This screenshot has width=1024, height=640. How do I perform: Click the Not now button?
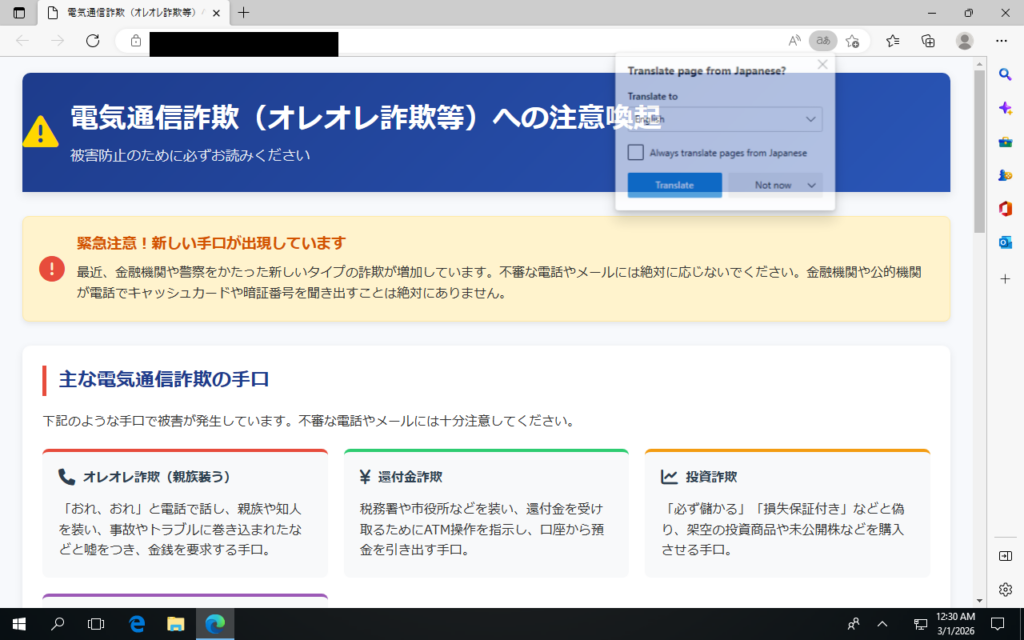coord(767,185)
